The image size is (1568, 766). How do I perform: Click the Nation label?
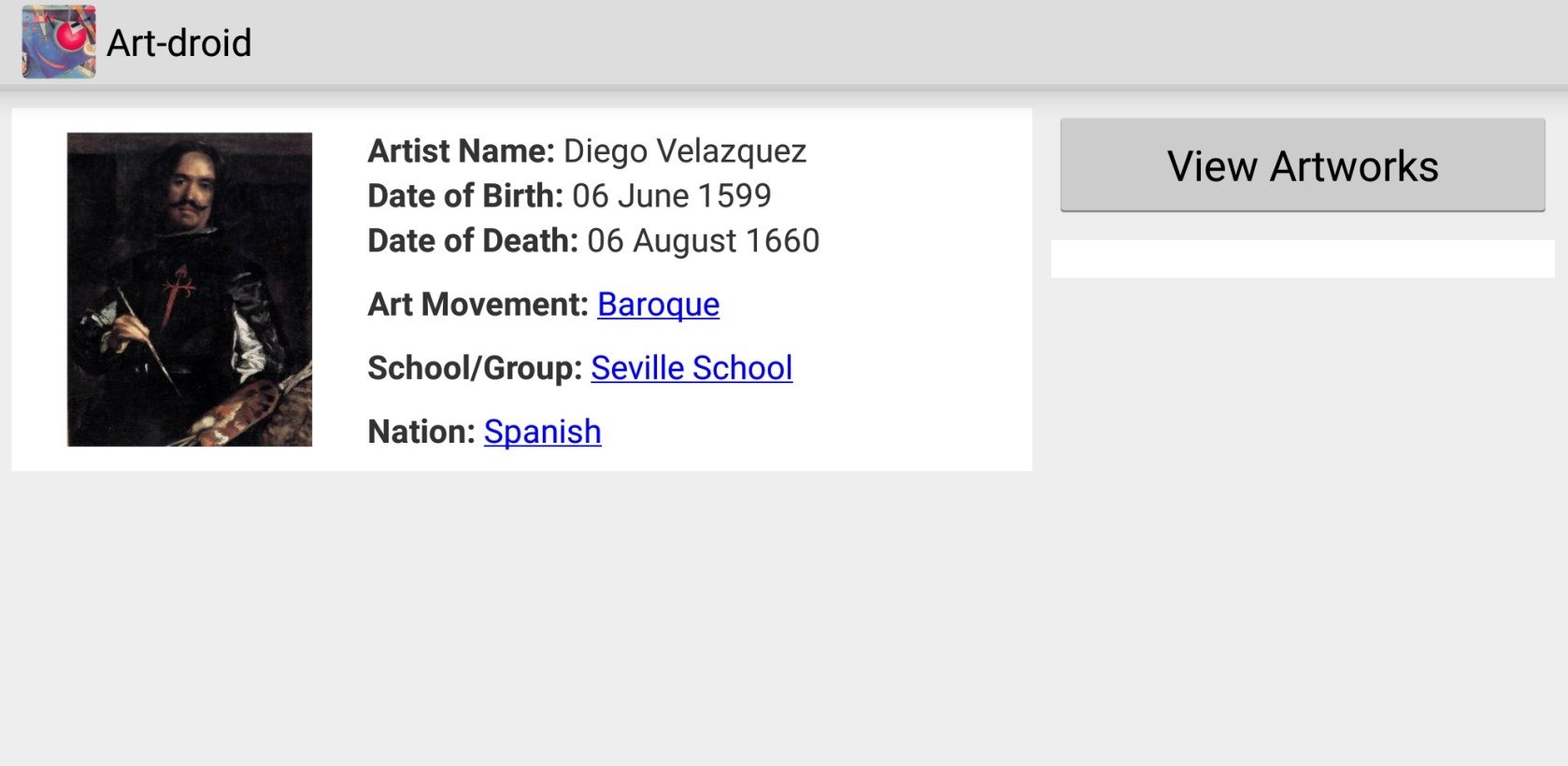(421, 432)
